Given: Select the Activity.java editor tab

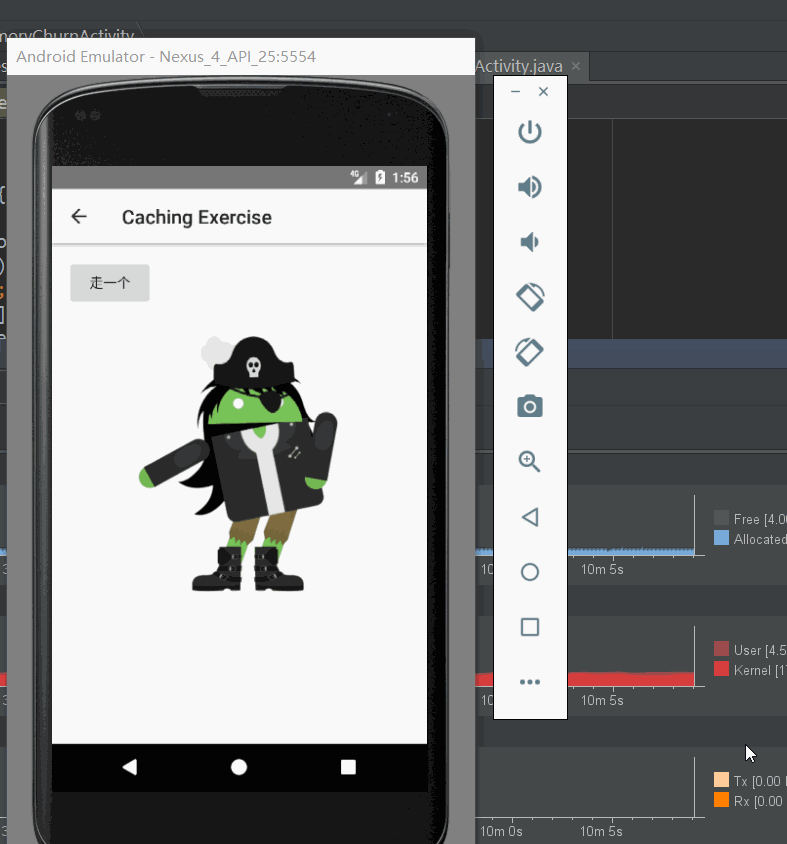Looking at the screenshot, I should (519, 66).
